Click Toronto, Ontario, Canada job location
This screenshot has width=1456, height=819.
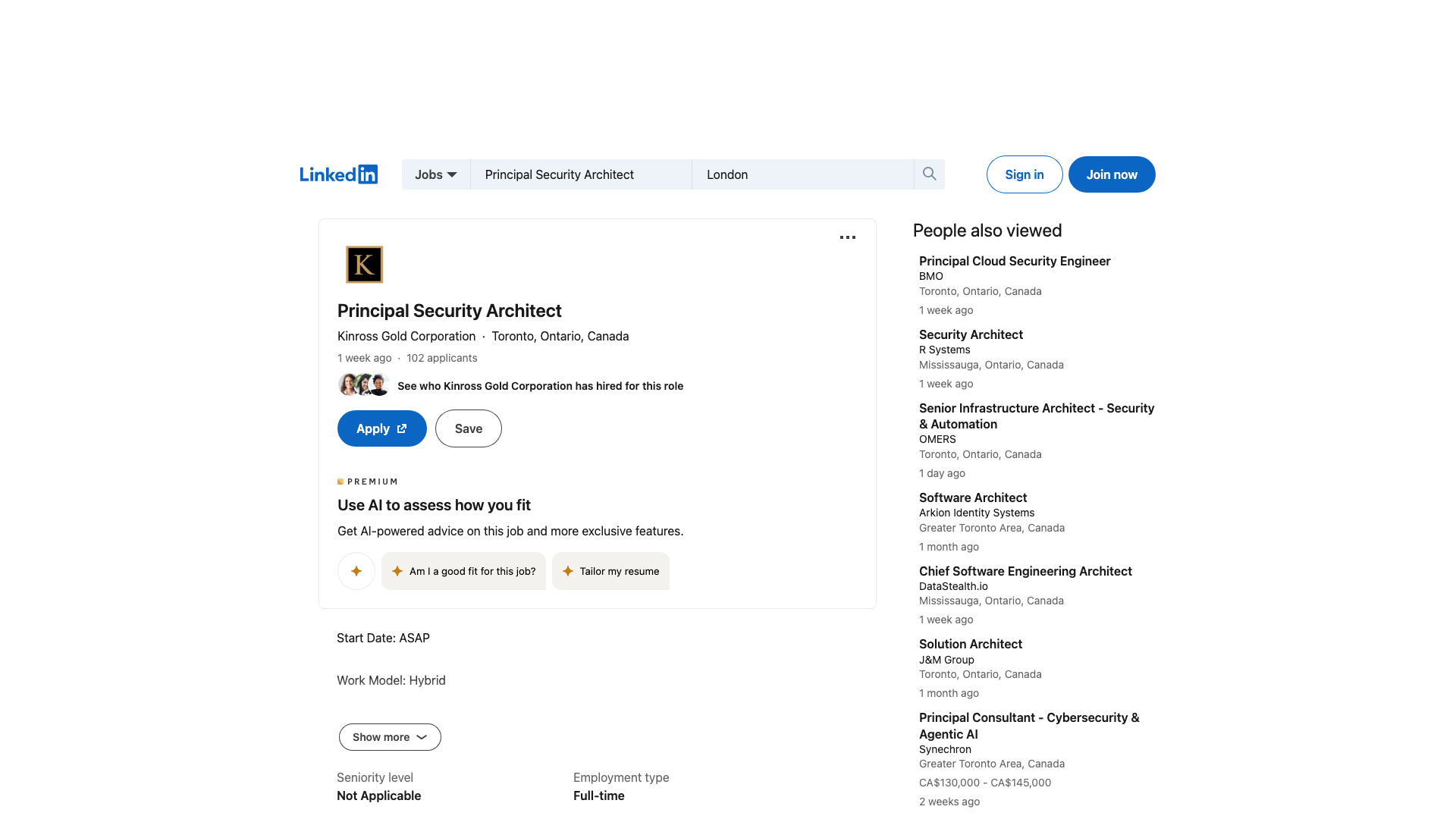(560, 336)
